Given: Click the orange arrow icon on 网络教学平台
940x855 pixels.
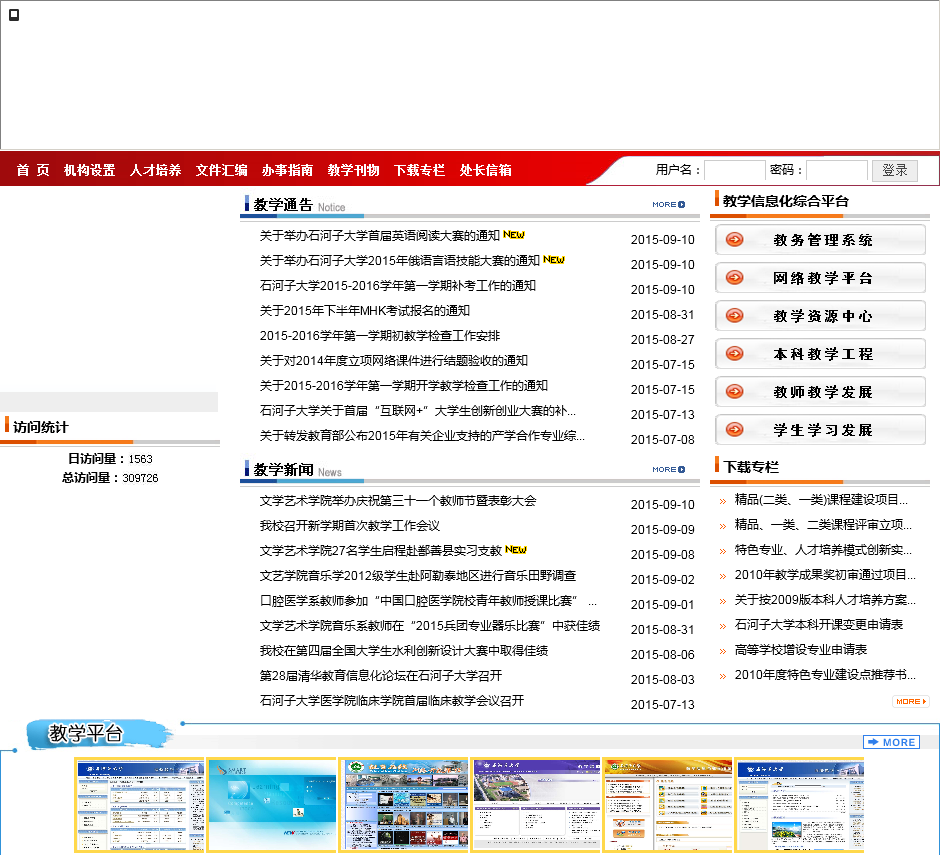Looking at the screenshot, I should click(735, 278).
